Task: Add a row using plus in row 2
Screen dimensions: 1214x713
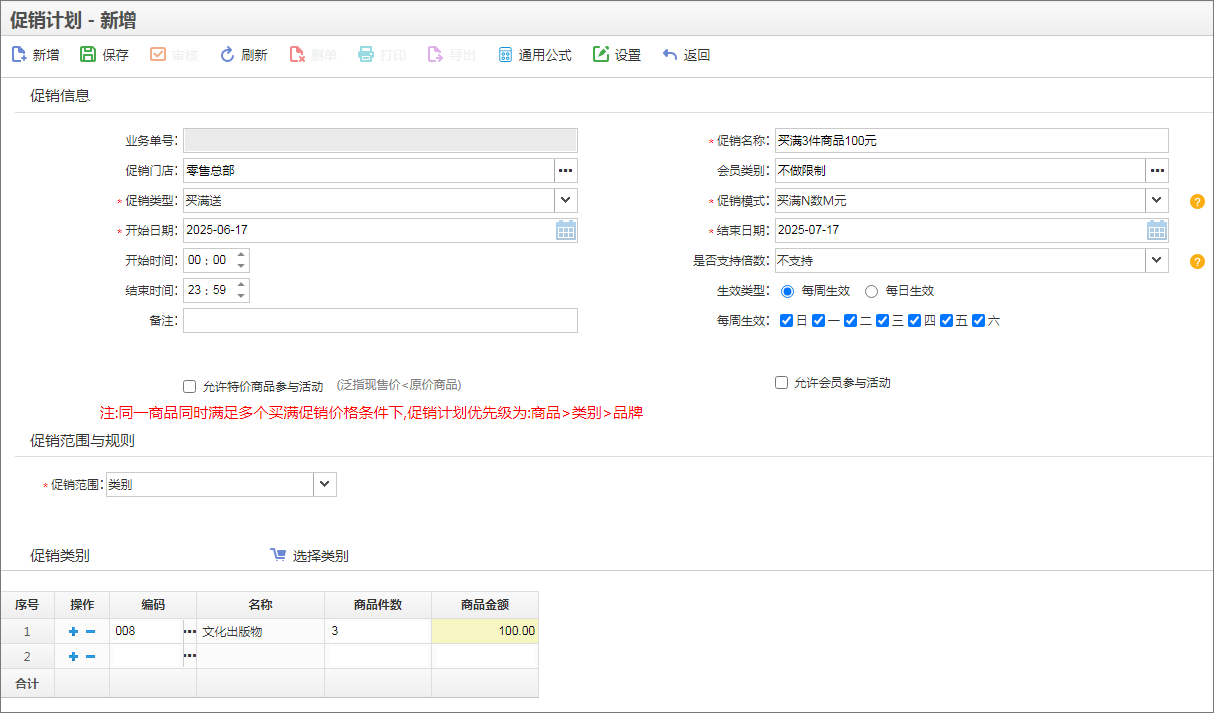Action: [x=73, y=657]
